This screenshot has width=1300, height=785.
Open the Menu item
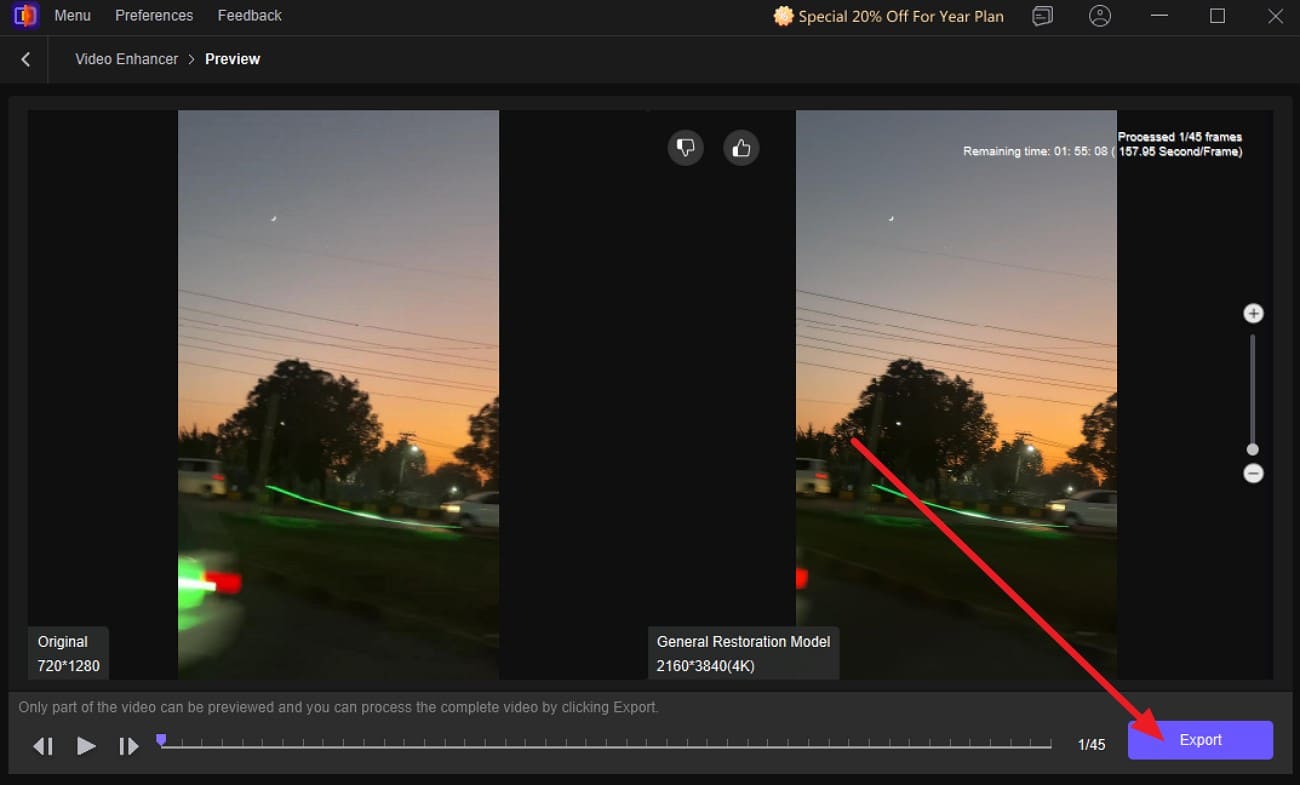(72, 16)
